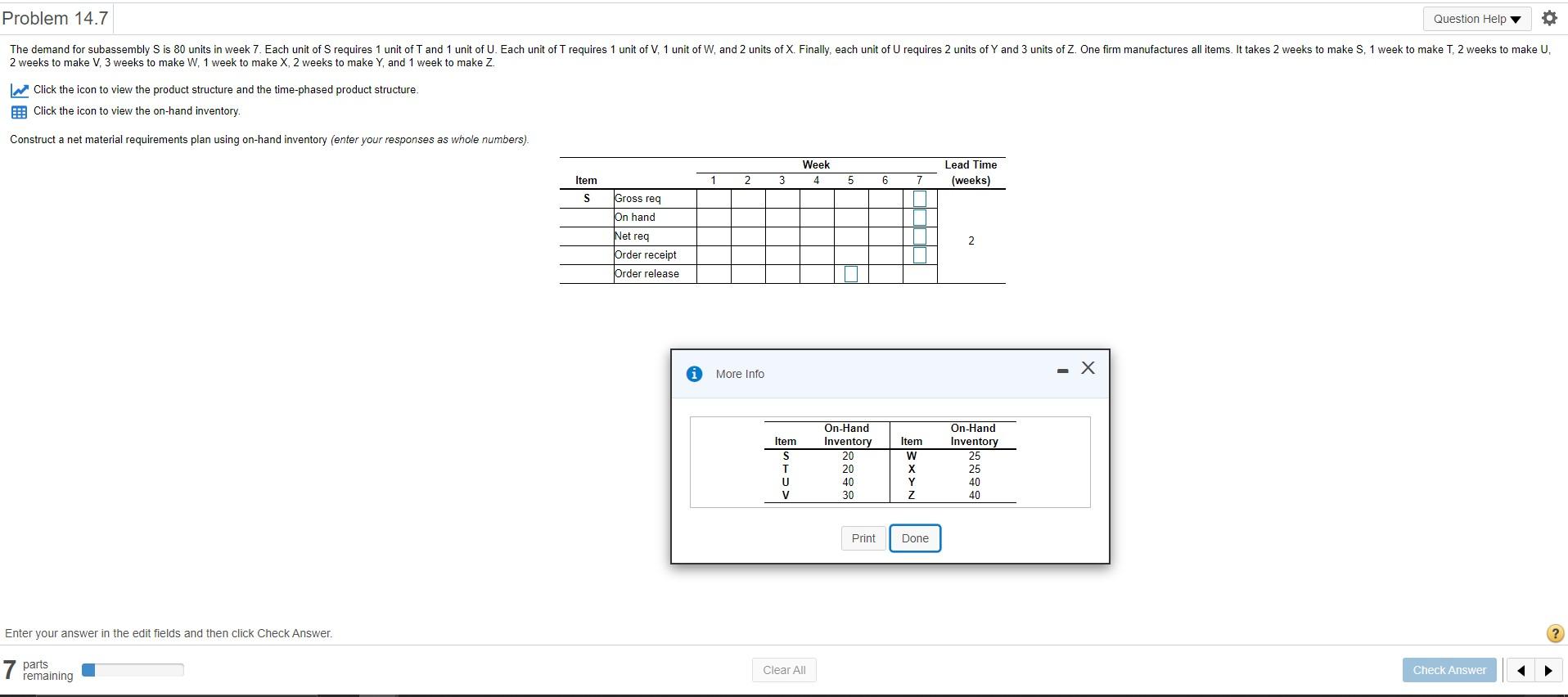Click the Check Answer button
This screenshot has height=697, width=1568.
[1449, 670]
